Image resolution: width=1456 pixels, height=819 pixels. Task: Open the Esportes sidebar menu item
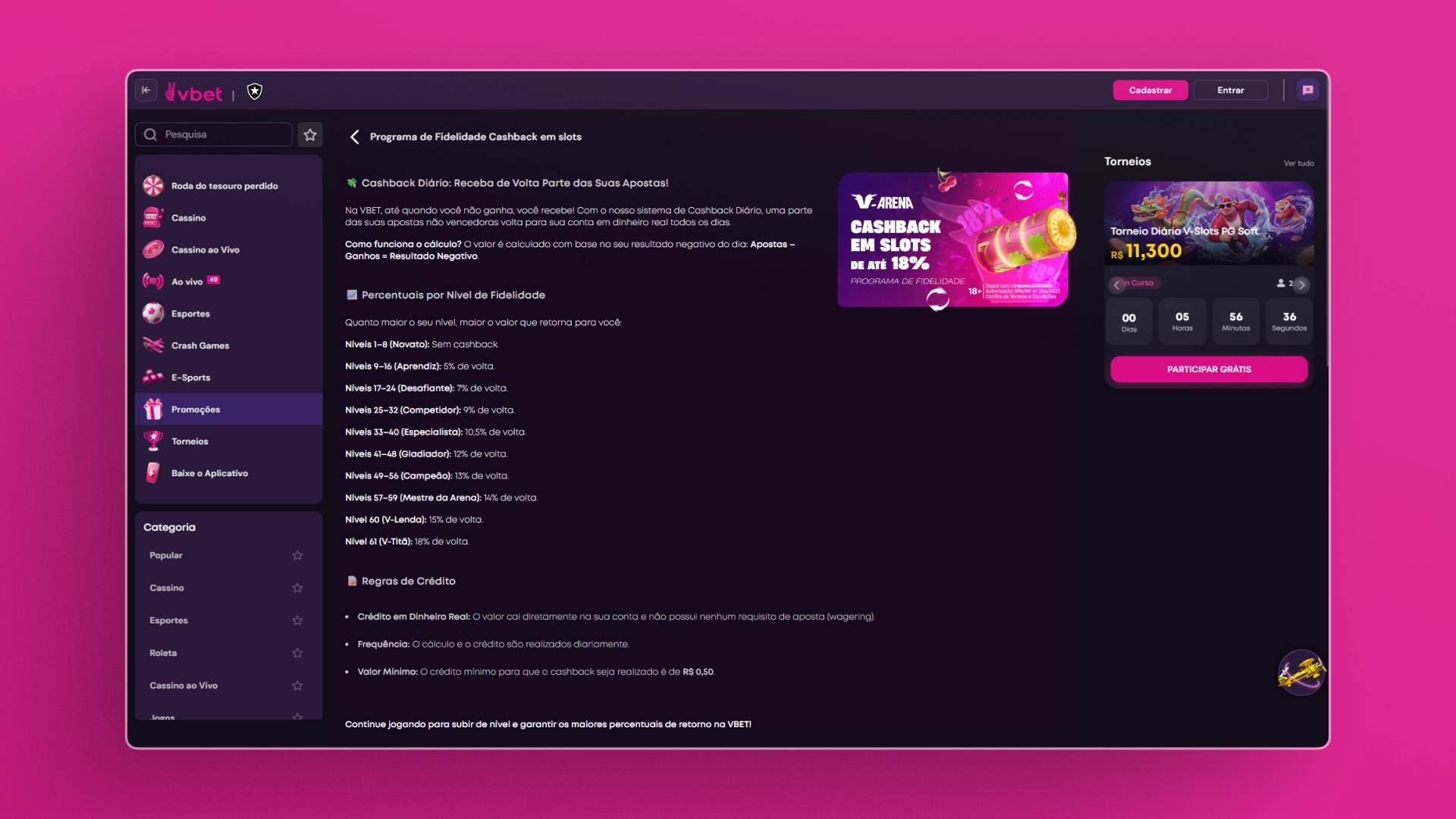click(228, 313)
